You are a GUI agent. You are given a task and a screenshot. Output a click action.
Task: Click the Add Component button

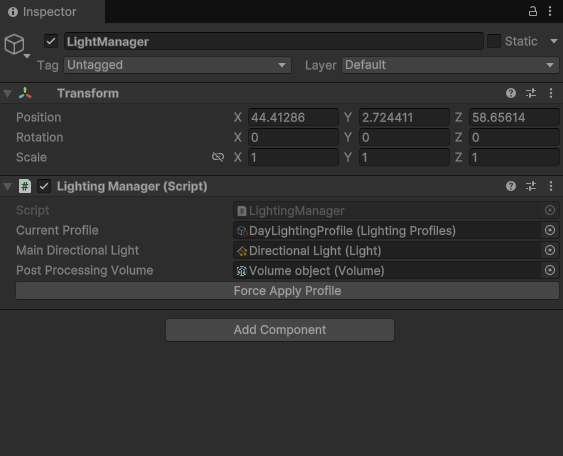click(x=280, y=330)
